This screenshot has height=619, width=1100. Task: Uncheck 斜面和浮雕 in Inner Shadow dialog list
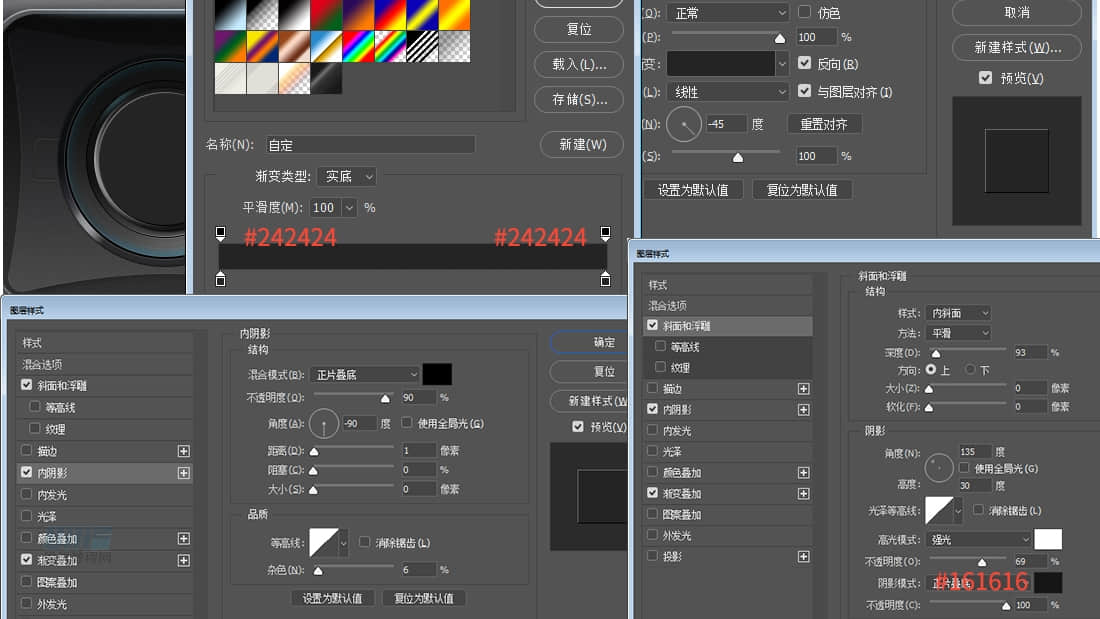click(x=27, y=385)
